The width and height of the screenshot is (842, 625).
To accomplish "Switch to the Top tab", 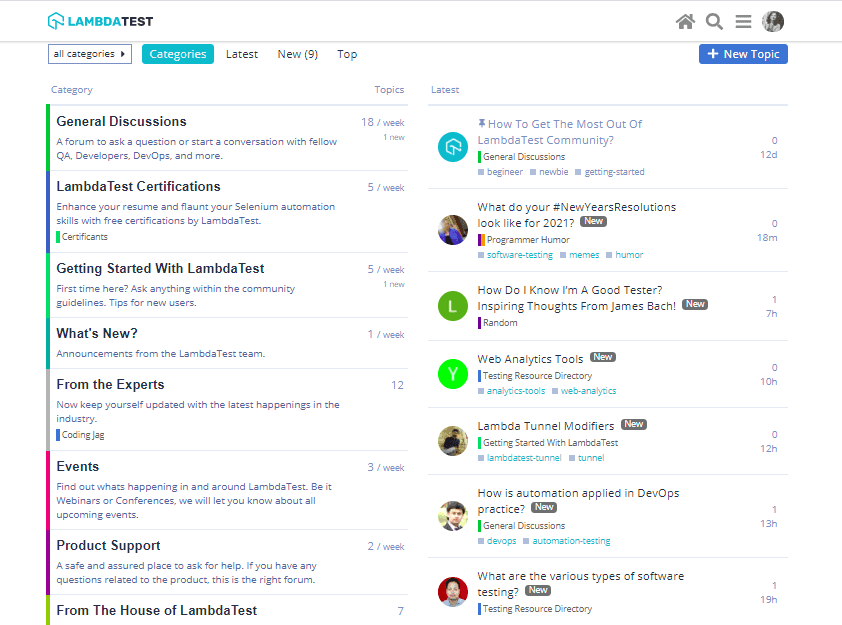I will 347,54.
